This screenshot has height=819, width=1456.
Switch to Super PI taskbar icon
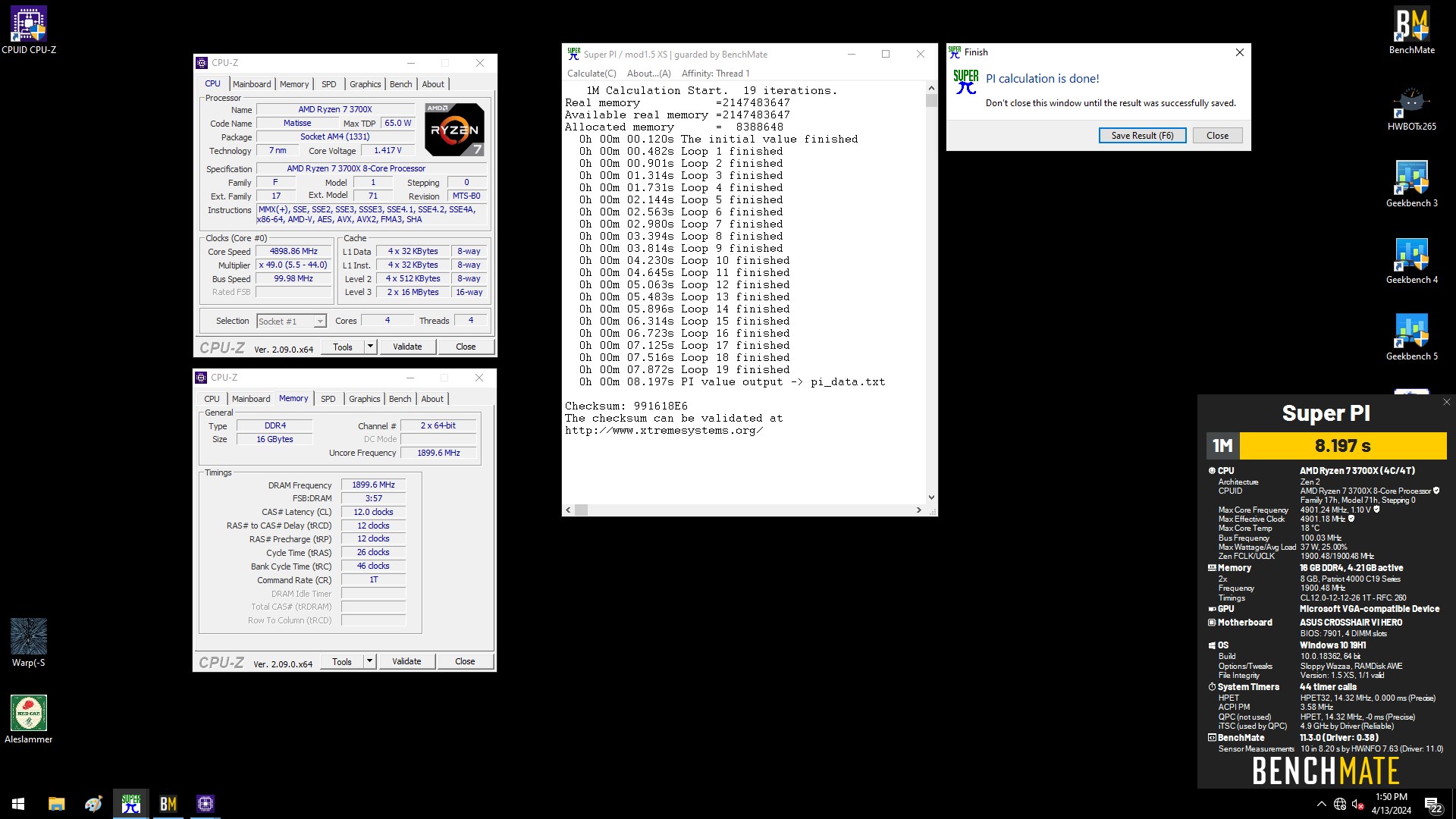131,804
